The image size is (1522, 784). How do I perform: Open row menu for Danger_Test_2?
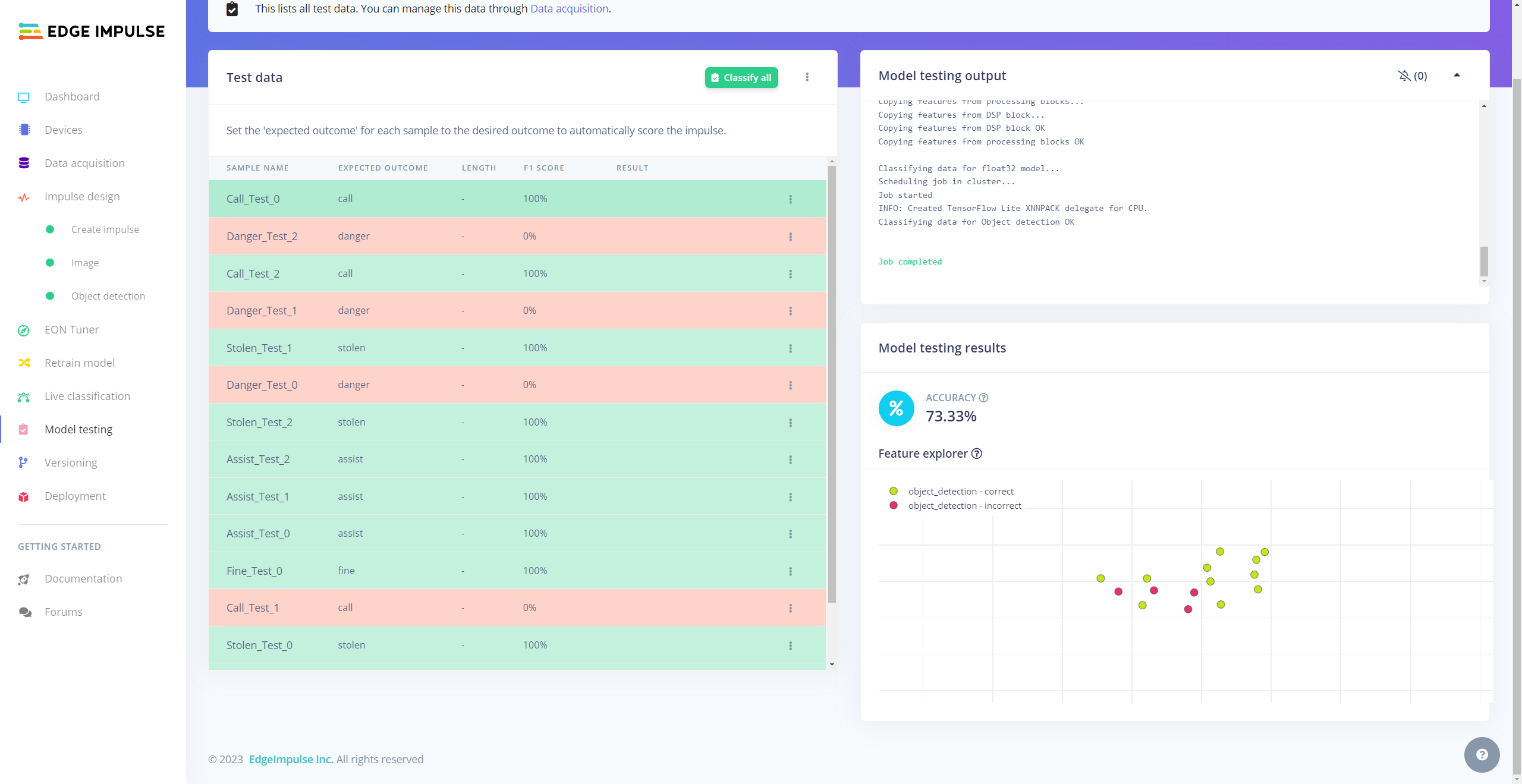point(790,237)
